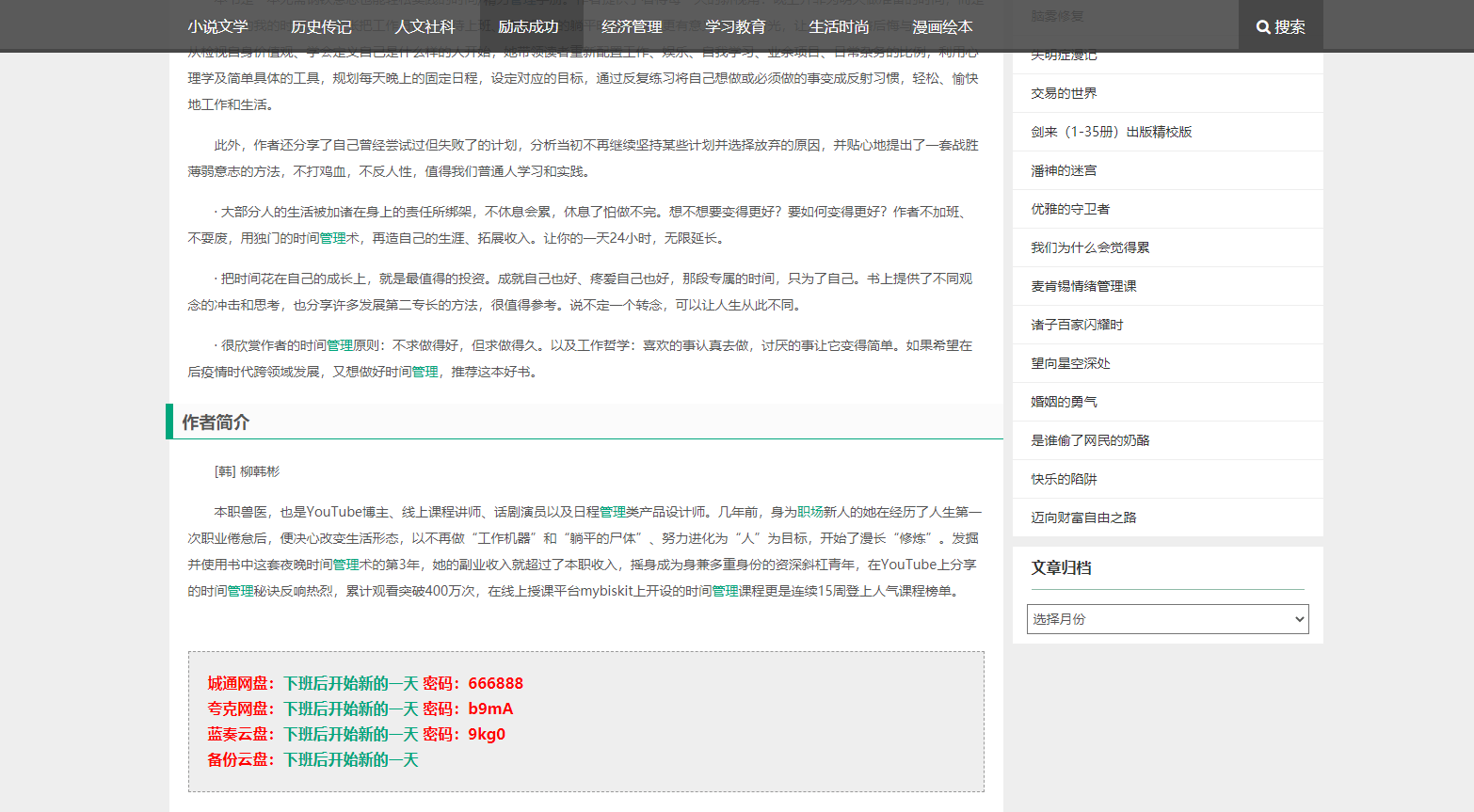Open sidebar link 快乐的陷阱
This screenshot has width=1474, height=812.
(1064, 479)
